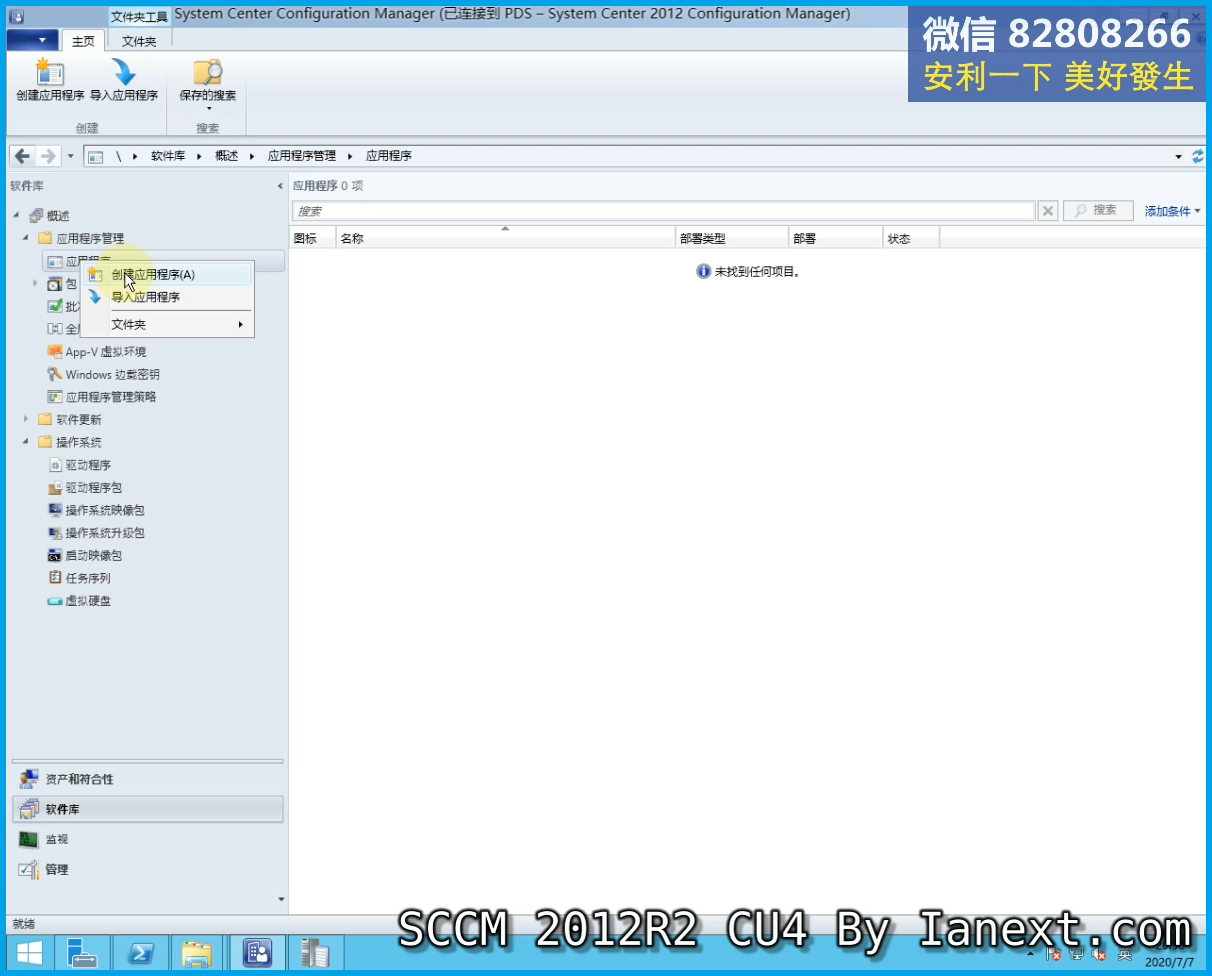Click into the 搜索 input field
The width and height of the screenshot is (1212, 976).
(x=663, y=211)
